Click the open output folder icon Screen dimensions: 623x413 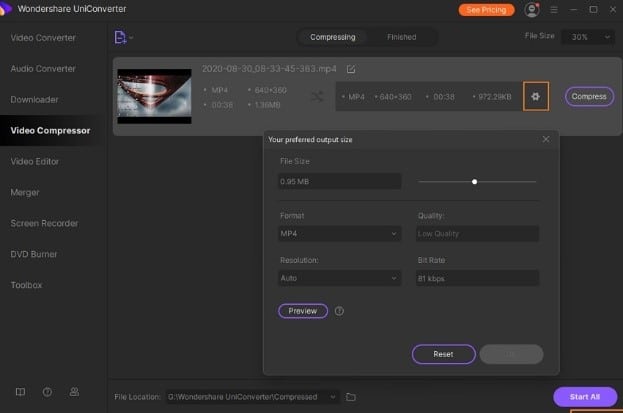pos(351,397)
